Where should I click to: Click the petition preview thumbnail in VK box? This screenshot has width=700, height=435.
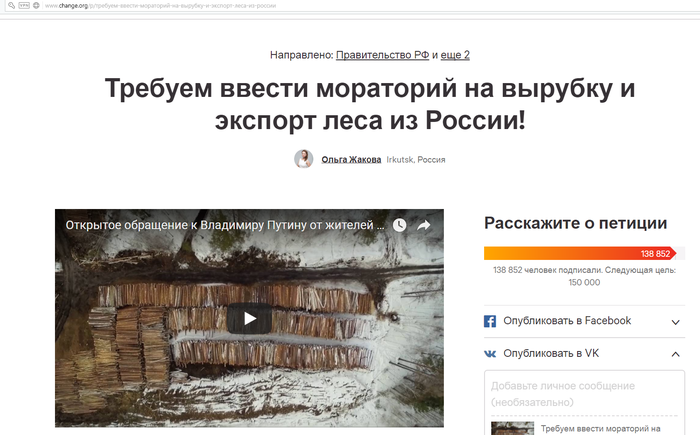pos(512,428)
